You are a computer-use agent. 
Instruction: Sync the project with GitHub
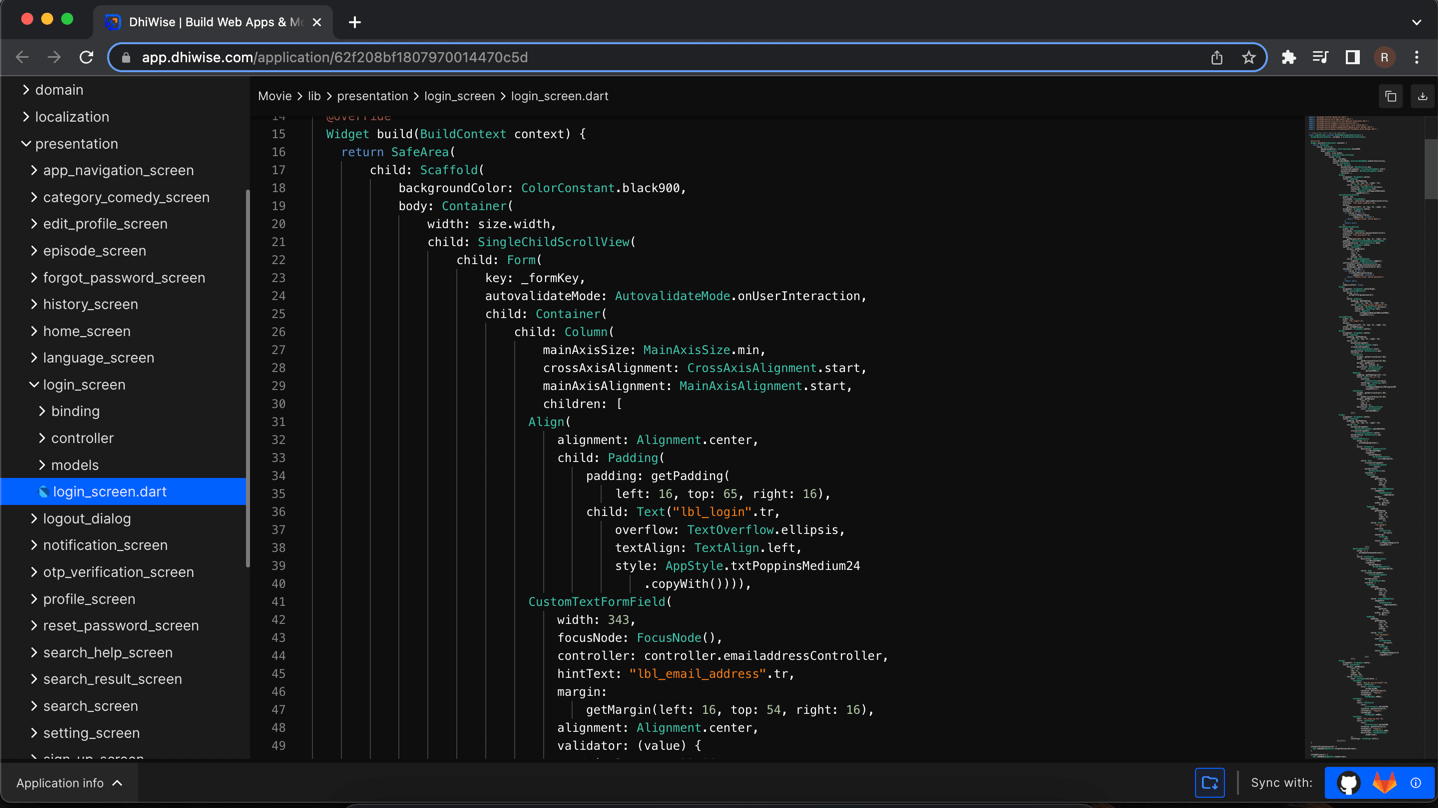pyautogui.click(x=1347, y=783)
